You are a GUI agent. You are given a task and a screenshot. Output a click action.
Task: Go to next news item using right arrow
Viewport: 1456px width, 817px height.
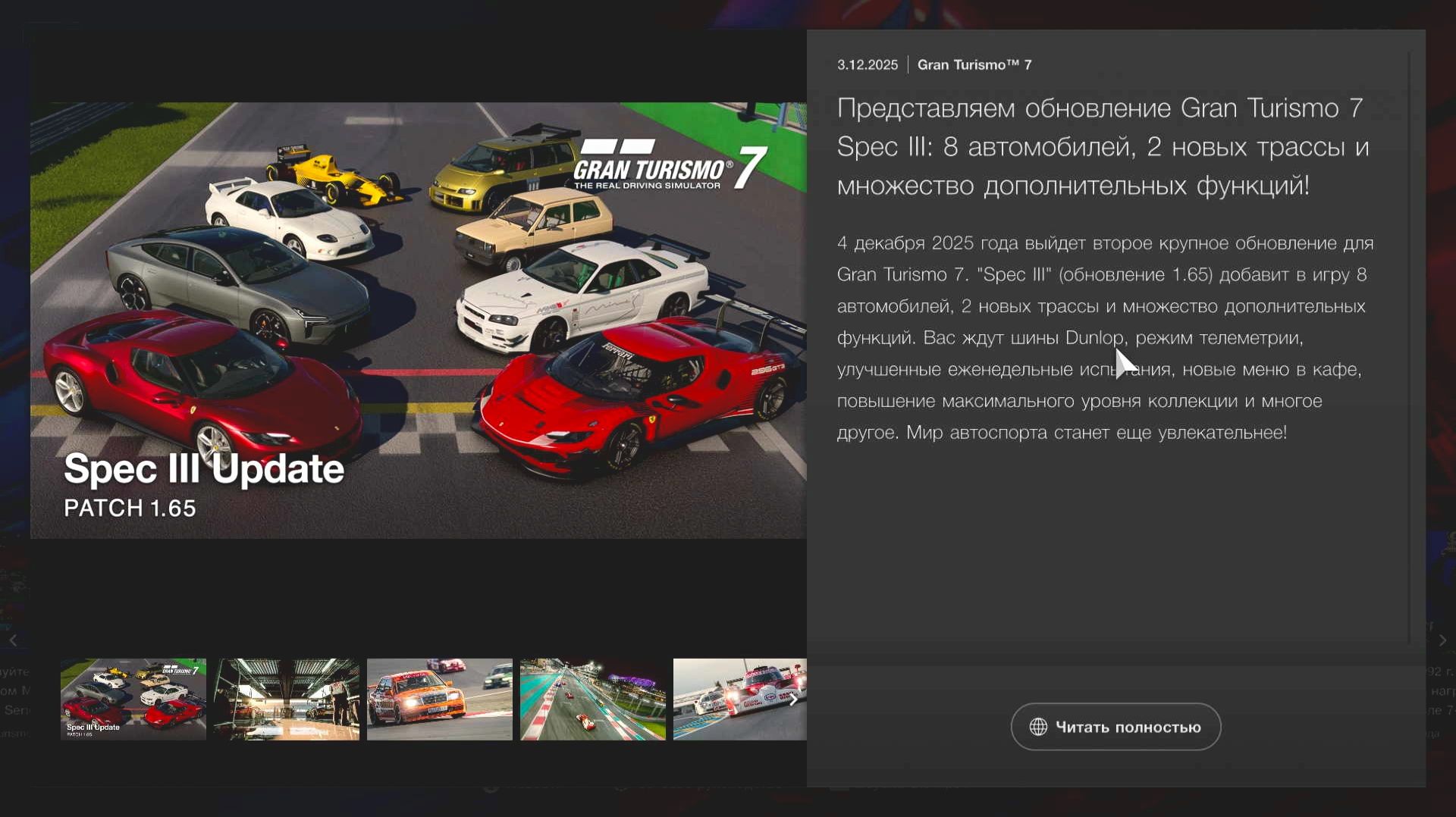tap(1442, 640)
